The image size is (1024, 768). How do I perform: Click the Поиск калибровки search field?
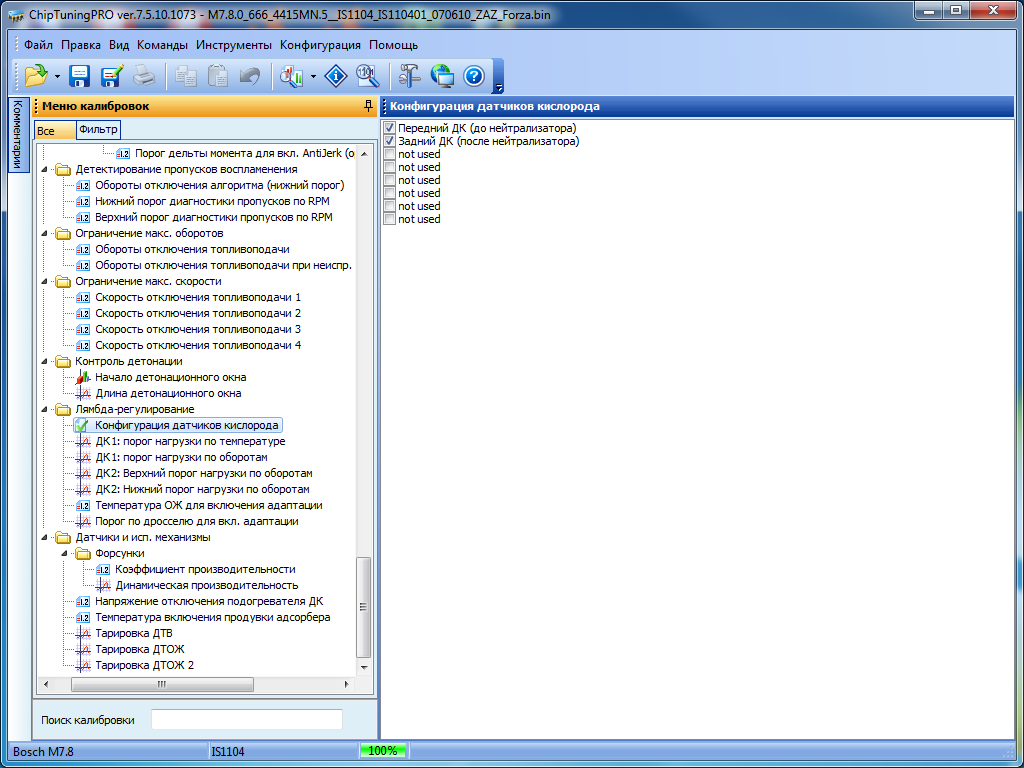point(246,720)
